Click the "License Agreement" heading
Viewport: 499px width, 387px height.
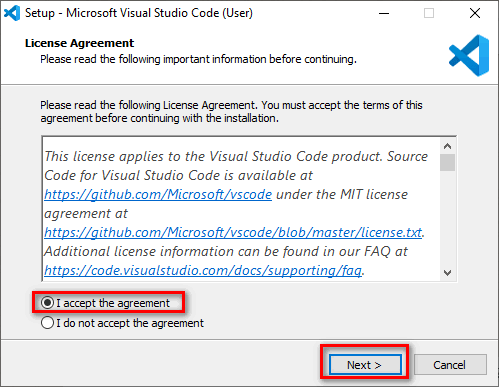[x=79, y=43]
